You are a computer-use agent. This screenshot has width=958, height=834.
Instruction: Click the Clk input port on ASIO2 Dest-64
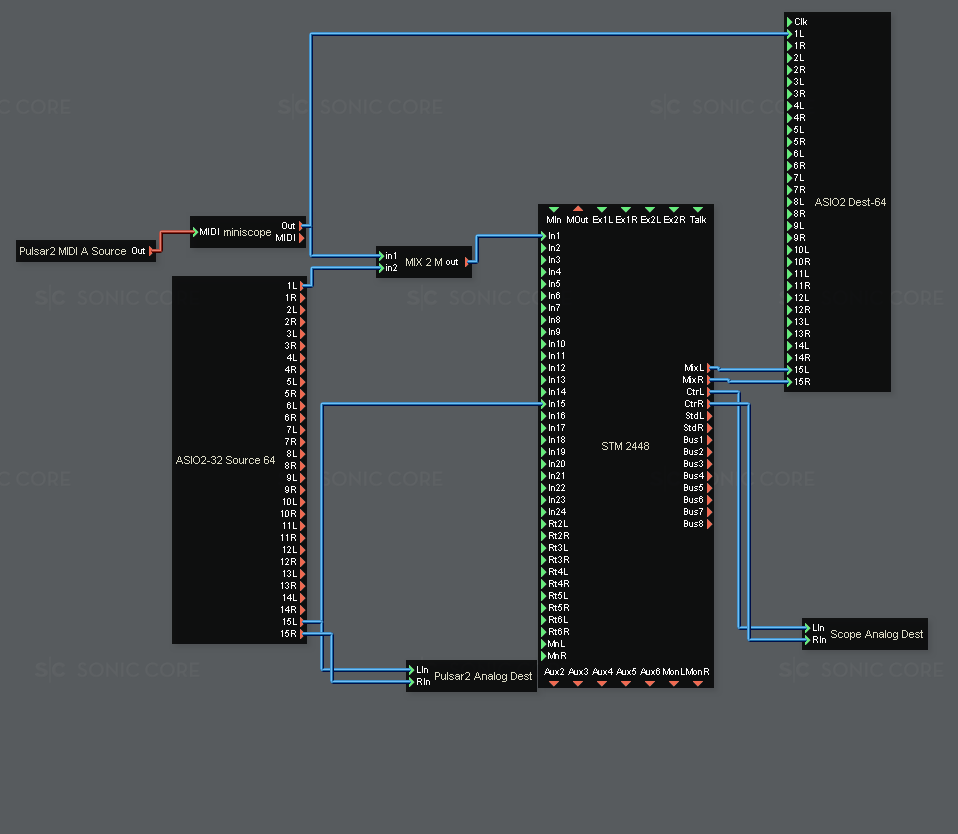(x=789, y=22)
